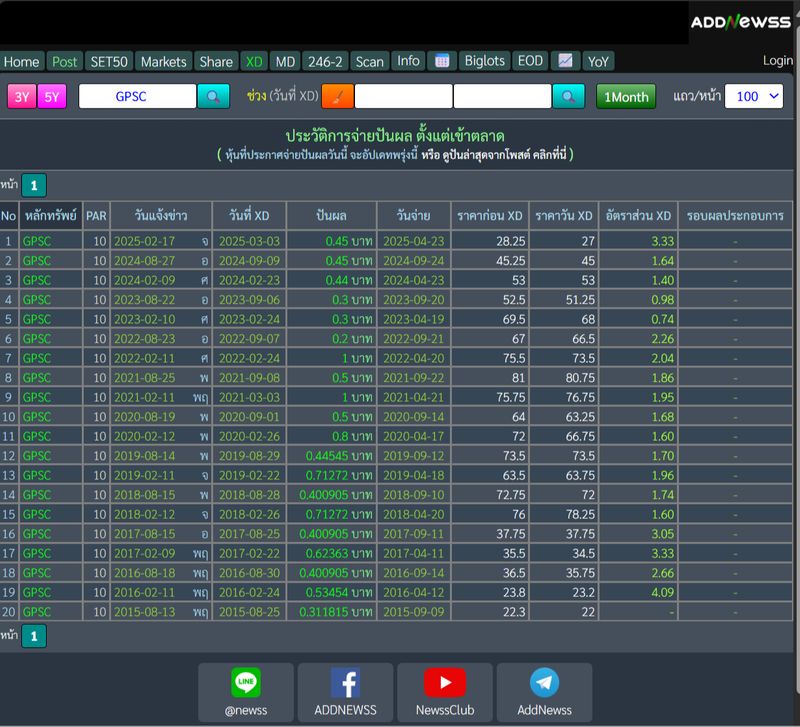Click the 1Month button
Screen dimensions: 800x727
(626, 96)
